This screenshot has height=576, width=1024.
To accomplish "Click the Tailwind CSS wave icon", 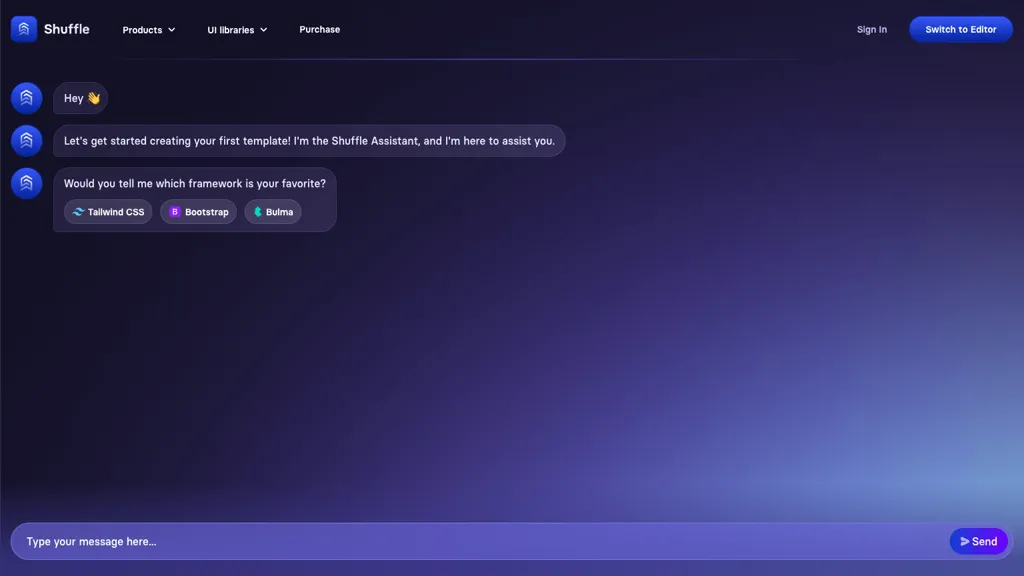I will click(78, 212).
